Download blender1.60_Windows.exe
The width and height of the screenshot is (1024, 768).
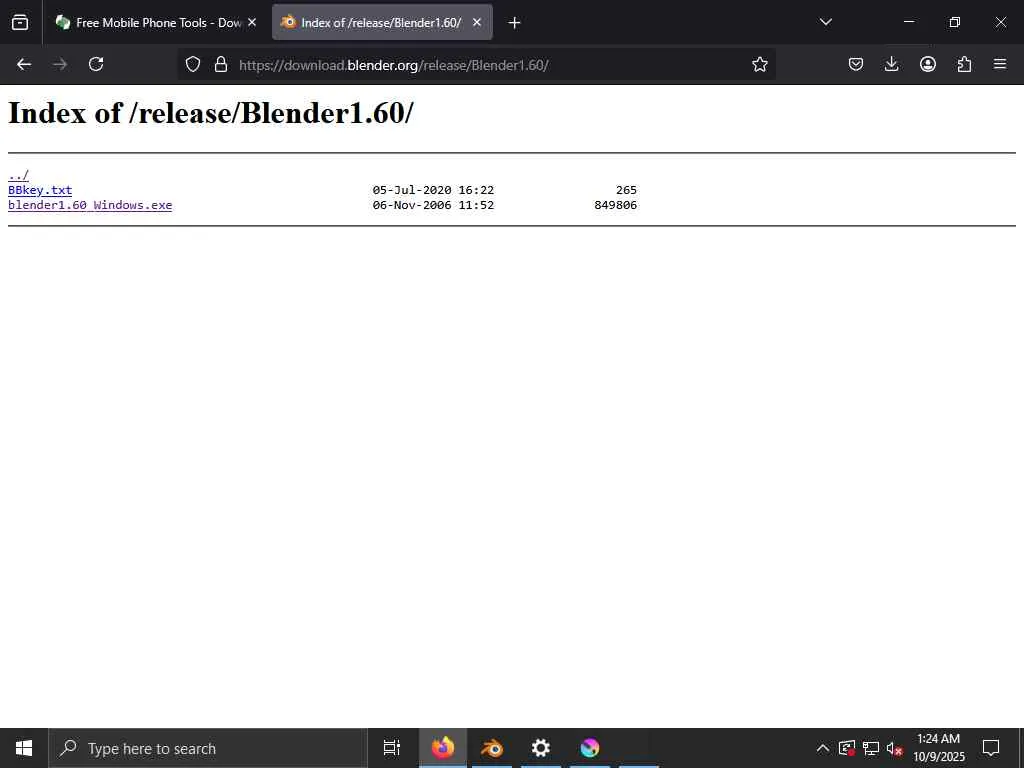[x=90, y=205]
